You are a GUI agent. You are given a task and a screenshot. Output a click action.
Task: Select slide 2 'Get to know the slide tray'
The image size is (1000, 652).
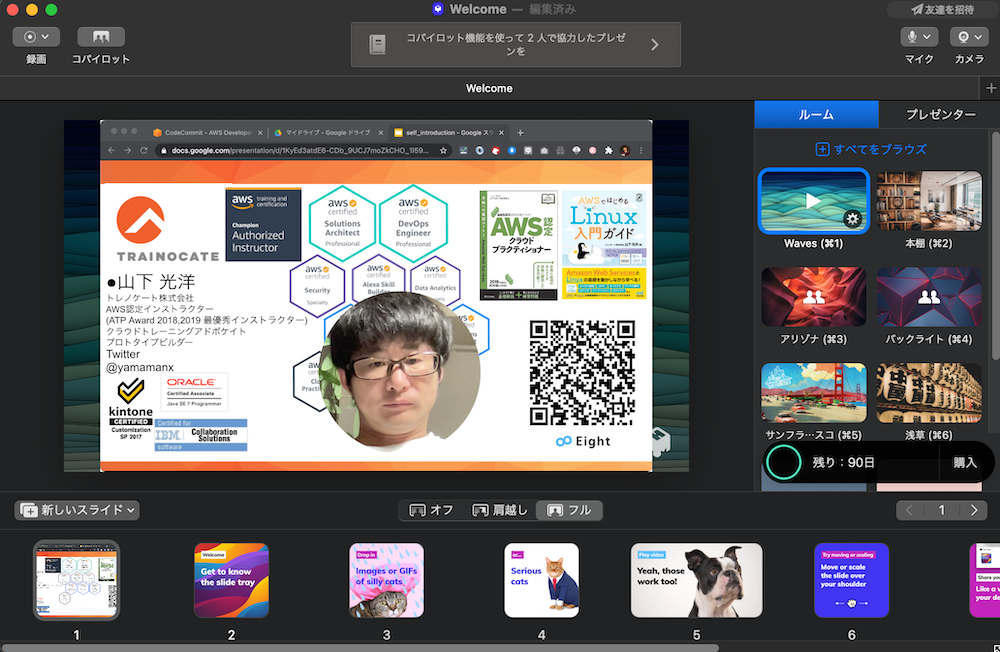pyautogui.click(x=232, y=580)
